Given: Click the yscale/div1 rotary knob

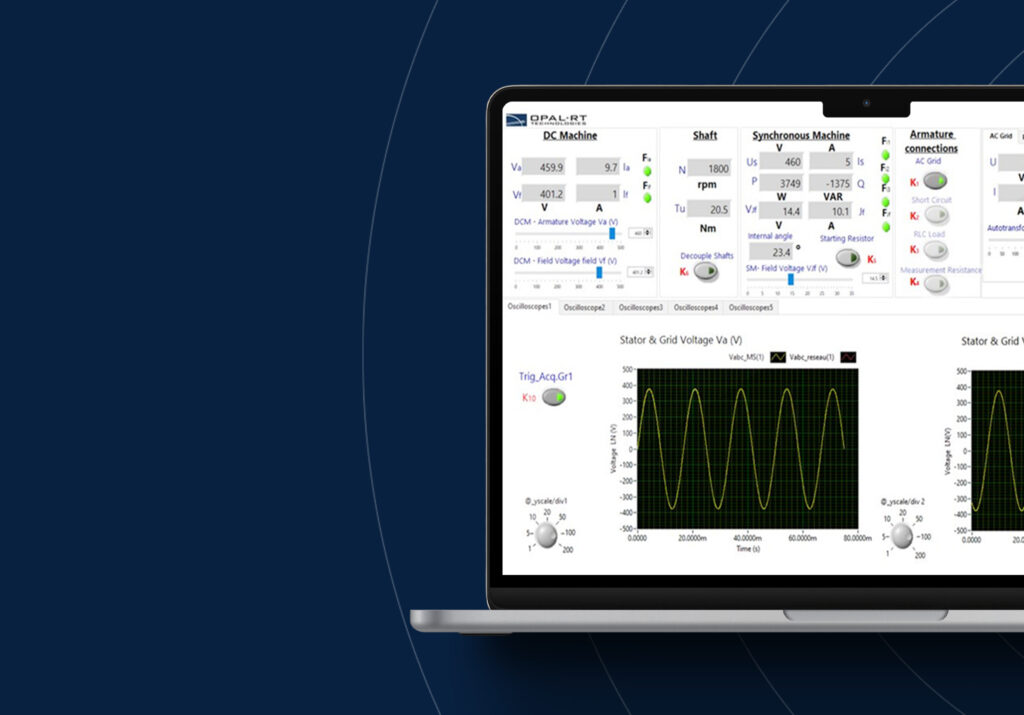Looking at the screenshot, I should coord(546,535).
